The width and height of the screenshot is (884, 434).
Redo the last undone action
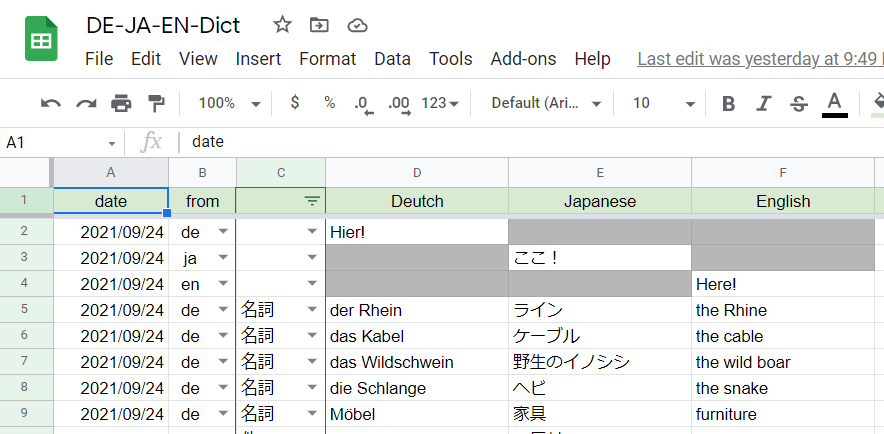[x=86, y=103]
